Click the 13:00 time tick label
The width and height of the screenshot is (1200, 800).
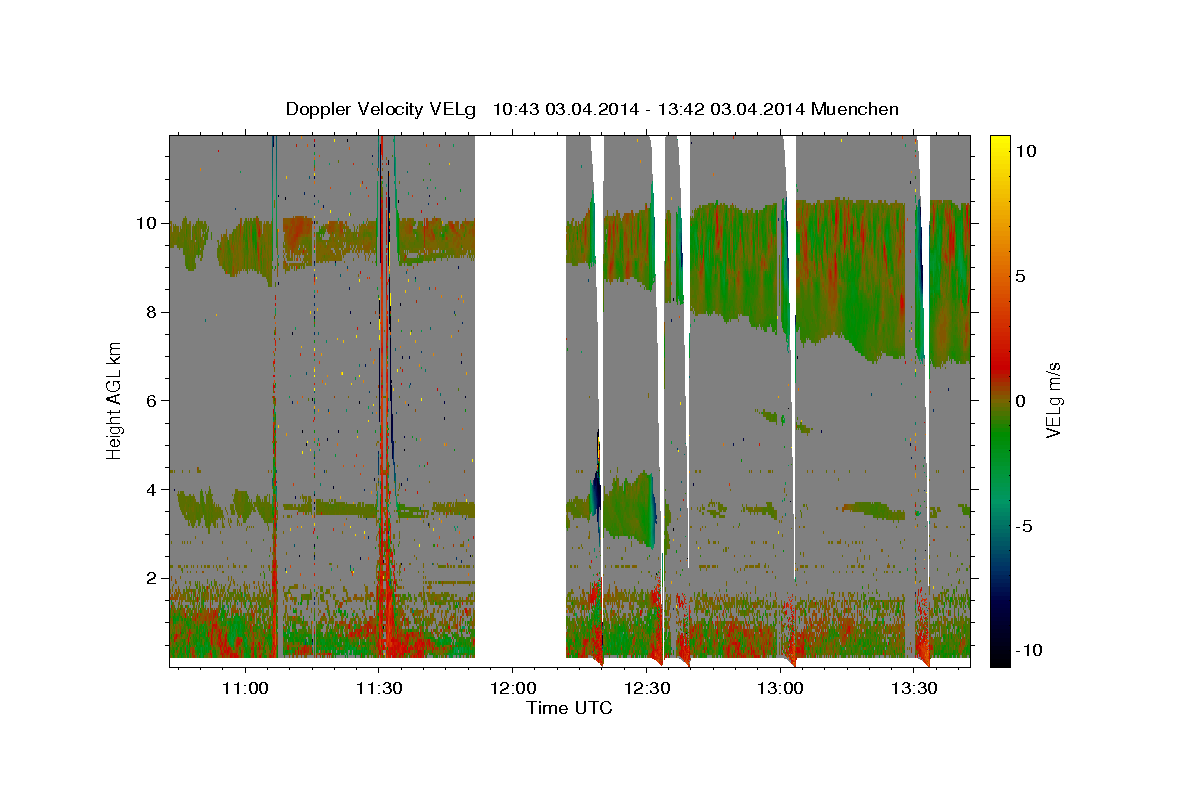pos(781,688)
